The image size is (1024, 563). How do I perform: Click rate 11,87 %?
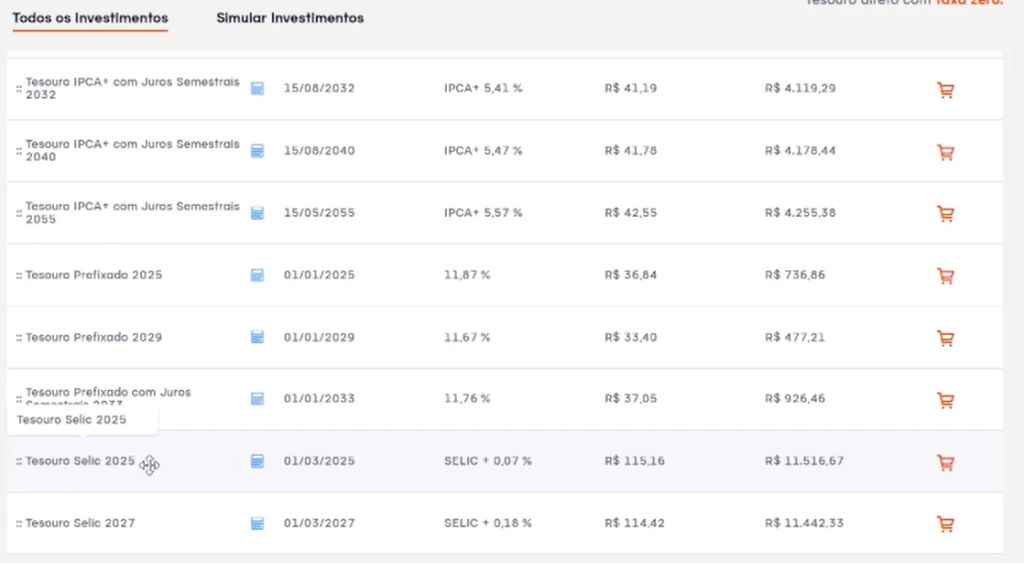(467, 275)
